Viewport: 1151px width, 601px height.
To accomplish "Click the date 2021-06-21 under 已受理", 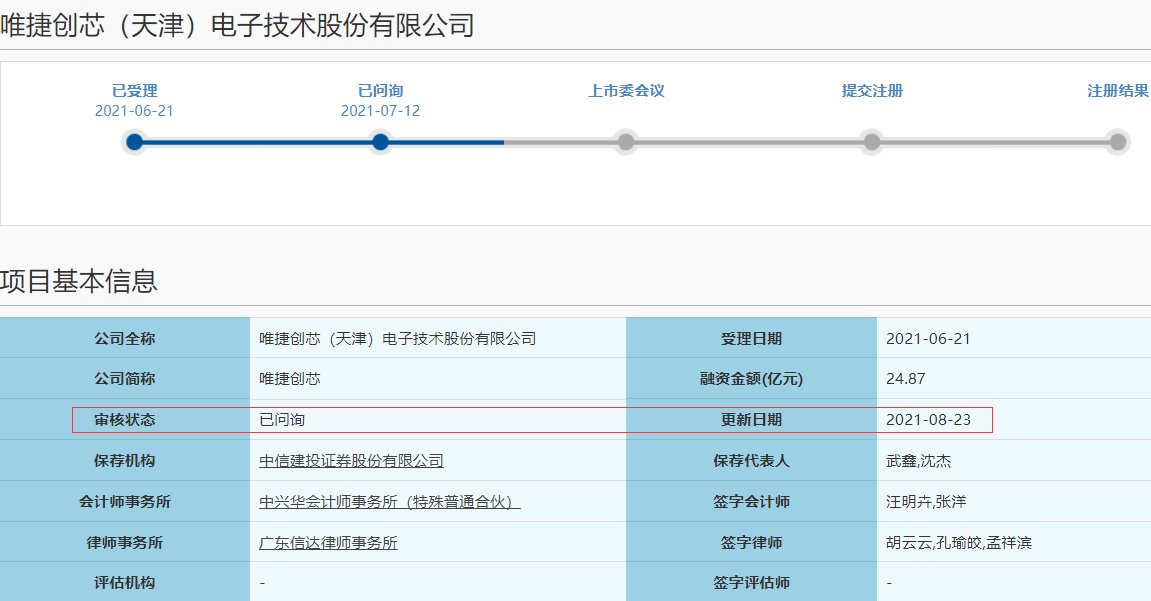I will click(134, 111).
